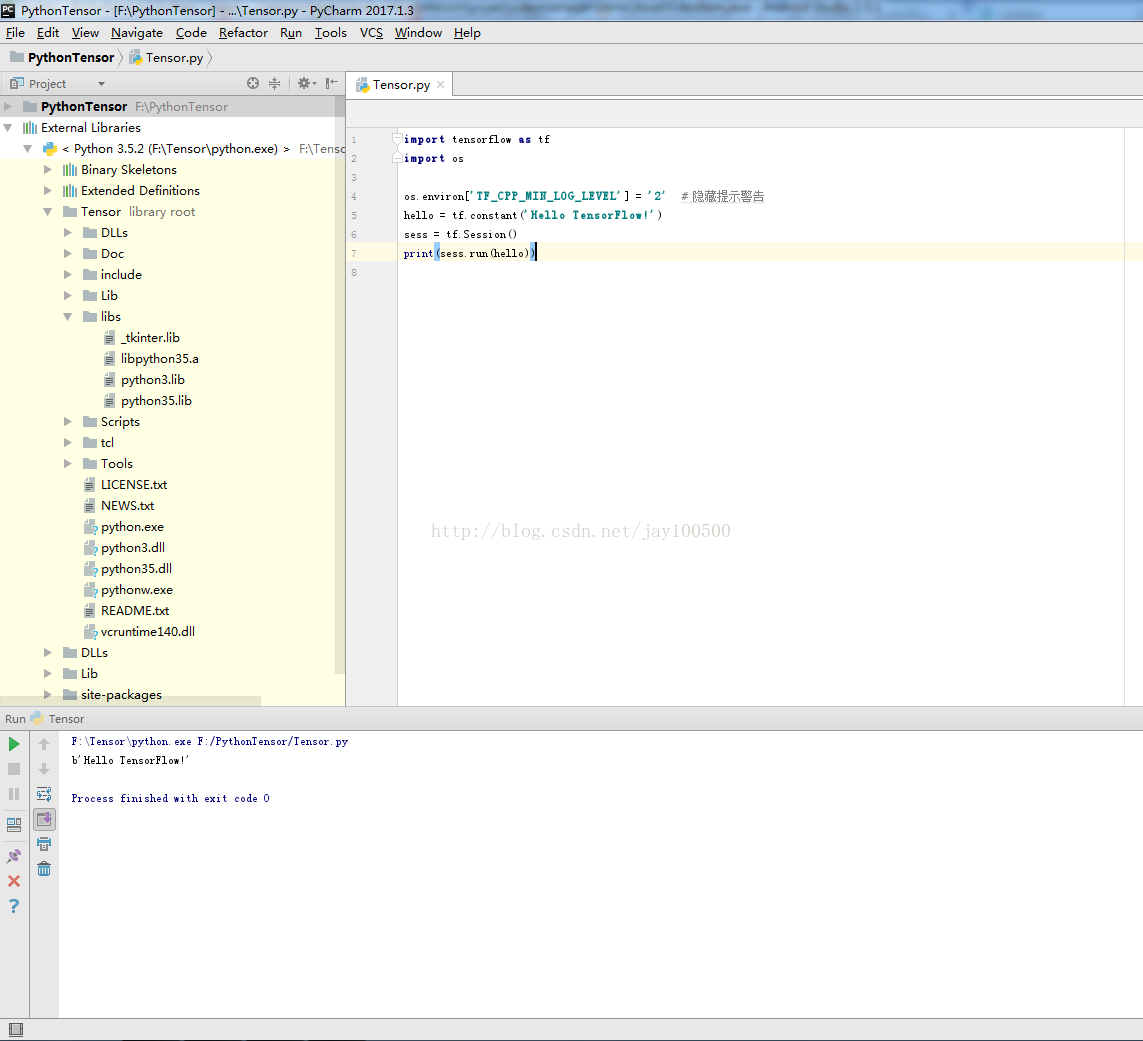Screen dimensions: 1143x1041
Task: Open the Code menu
Action: pos(191,33)
